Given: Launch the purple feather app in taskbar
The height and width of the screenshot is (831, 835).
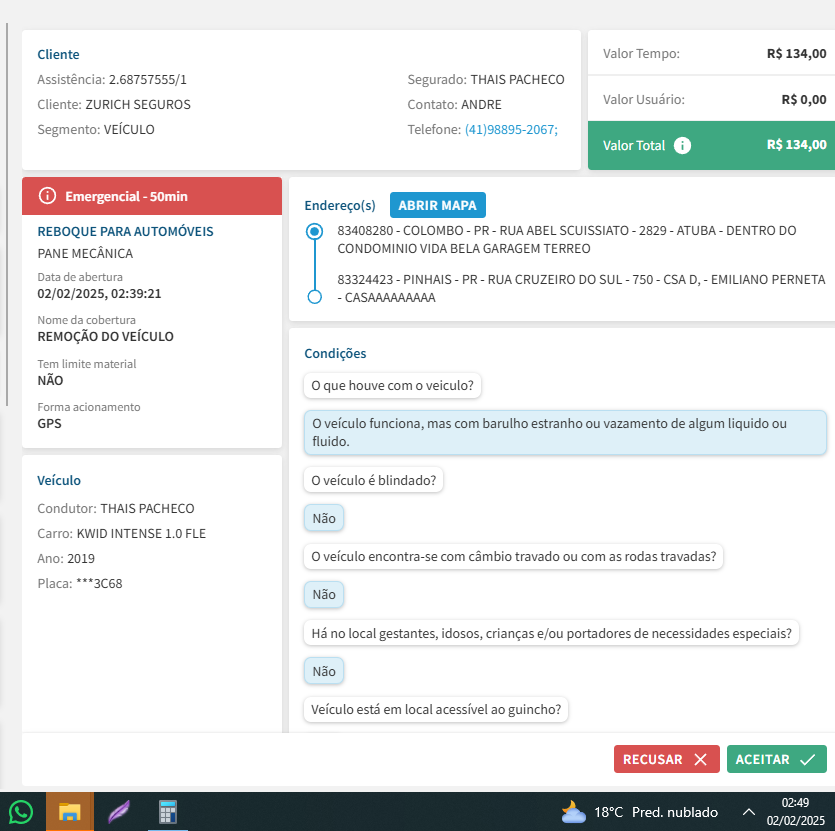Looking at the screenshot, I should coord(119,811).
